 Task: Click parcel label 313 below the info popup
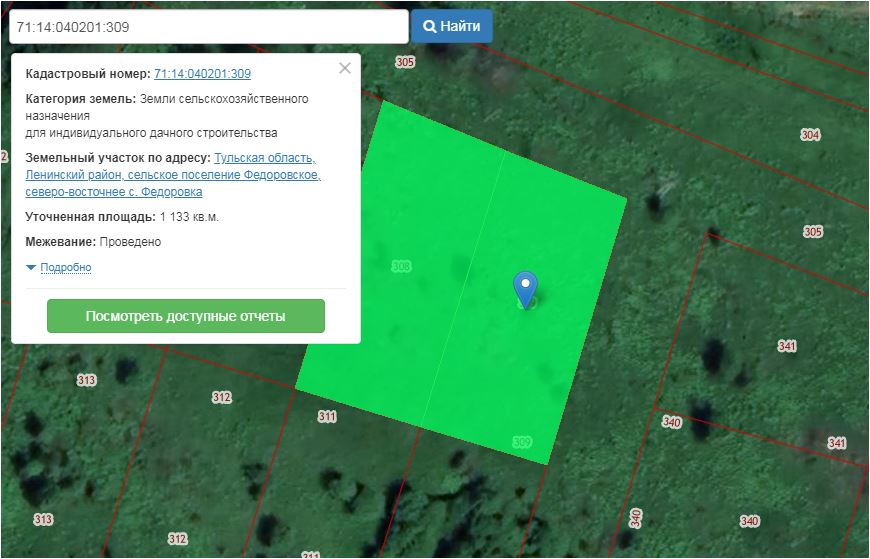(86, 380)
